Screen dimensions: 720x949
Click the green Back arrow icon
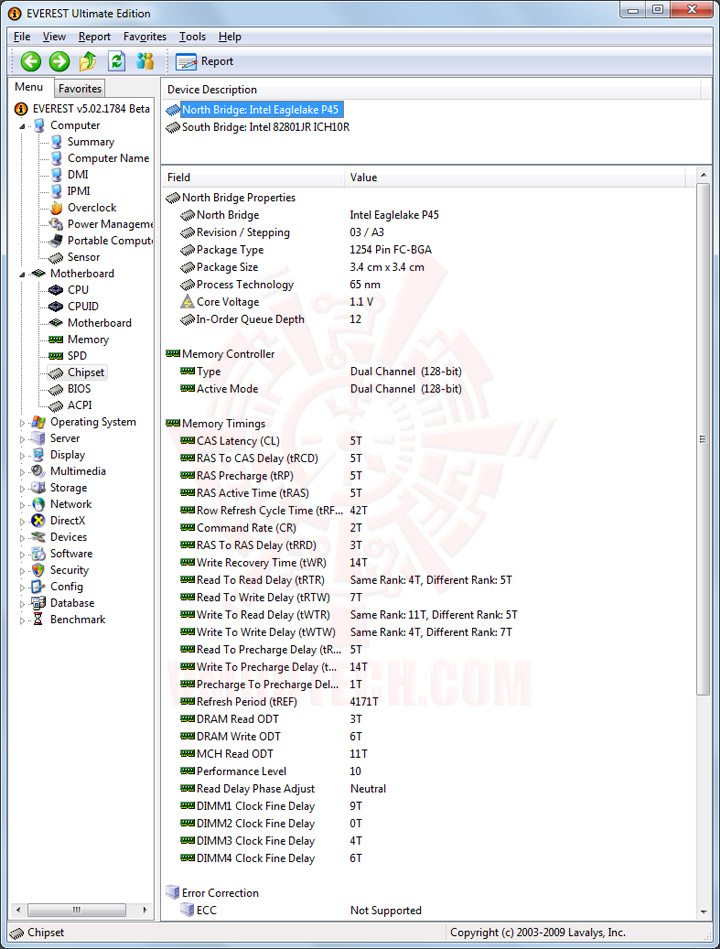tap(31, 61)
